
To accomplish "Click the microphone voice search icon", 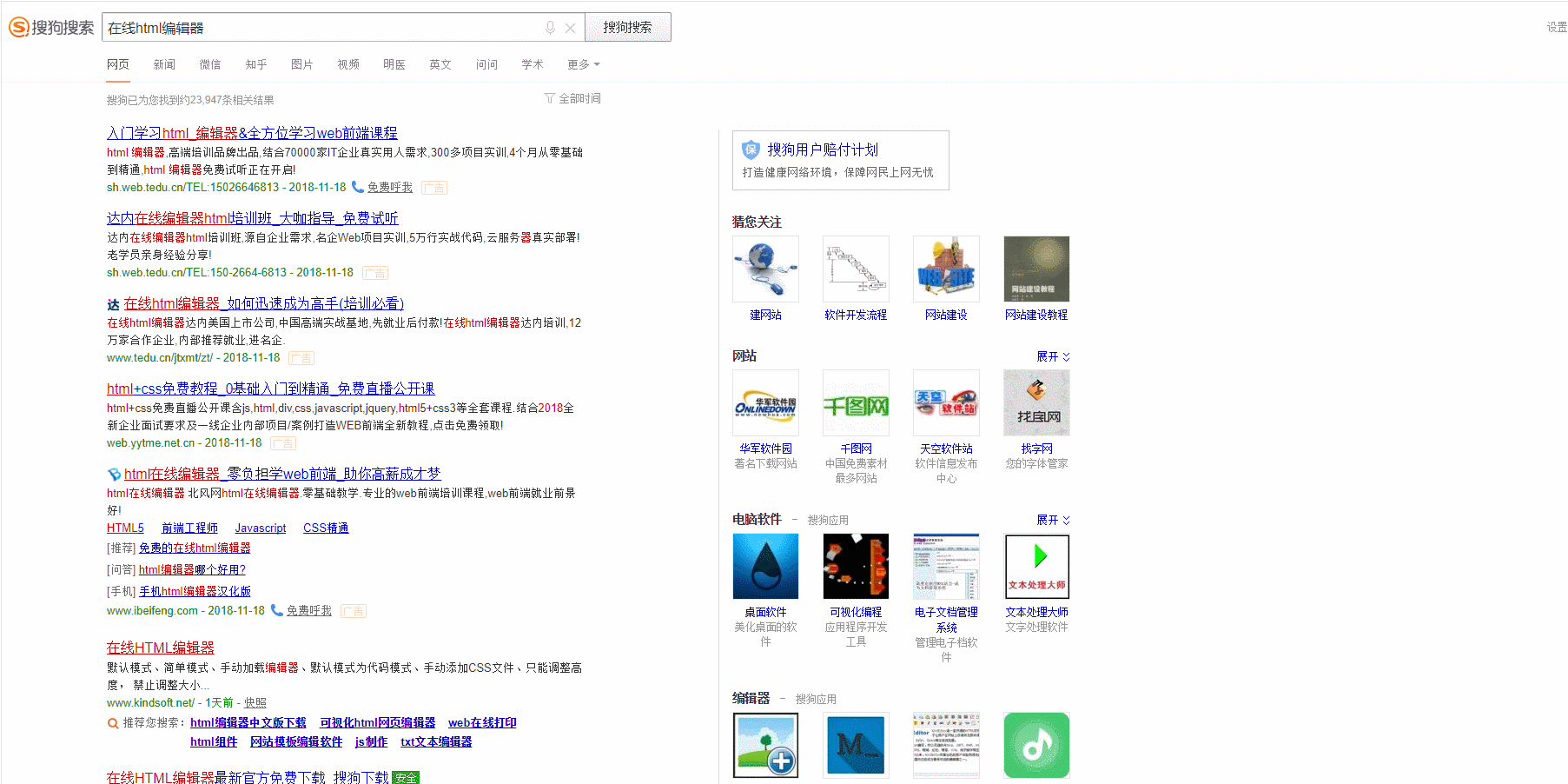I will pos(550,28).
